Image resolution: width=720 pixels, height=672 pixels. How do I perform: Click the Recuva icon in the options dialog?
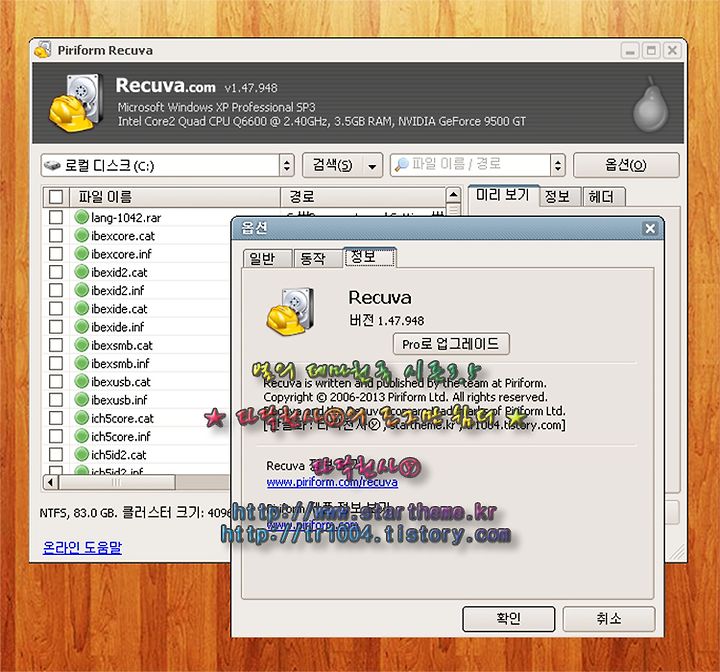291,310
